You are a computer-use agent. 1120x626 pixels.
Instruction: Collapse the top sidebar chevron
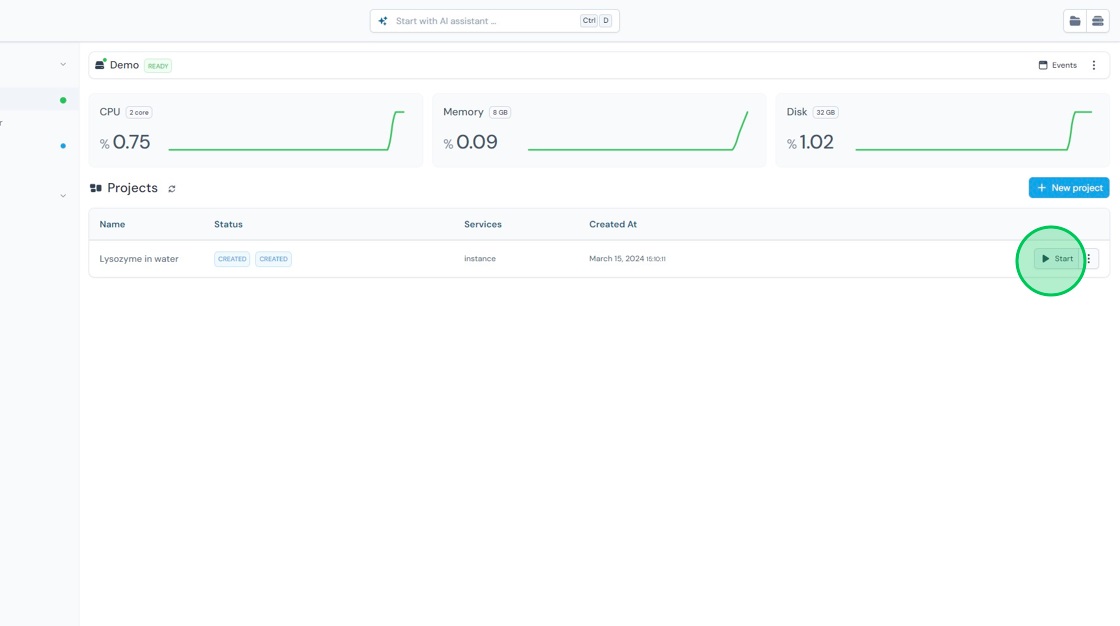(x=63, y=64)
